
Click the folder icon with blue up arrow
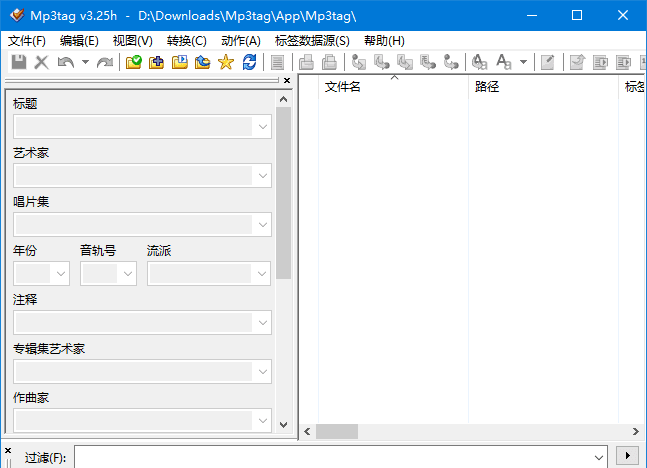coord(203,62)
